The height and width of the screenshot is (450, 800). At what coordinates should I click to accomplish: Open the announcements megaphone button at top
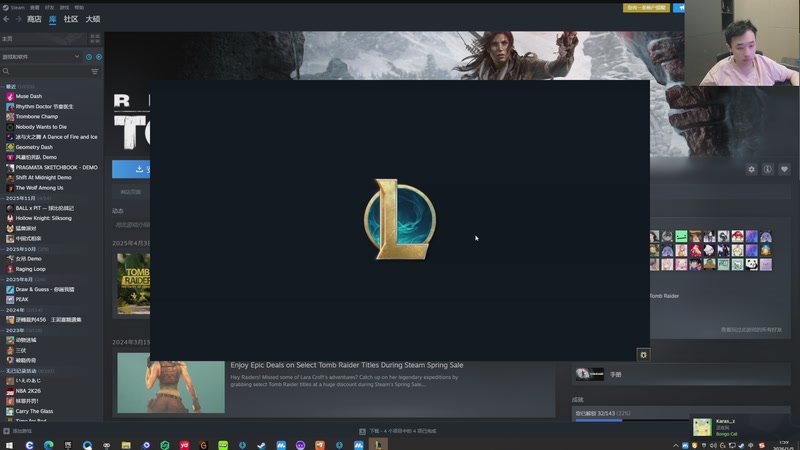point(680,8)
